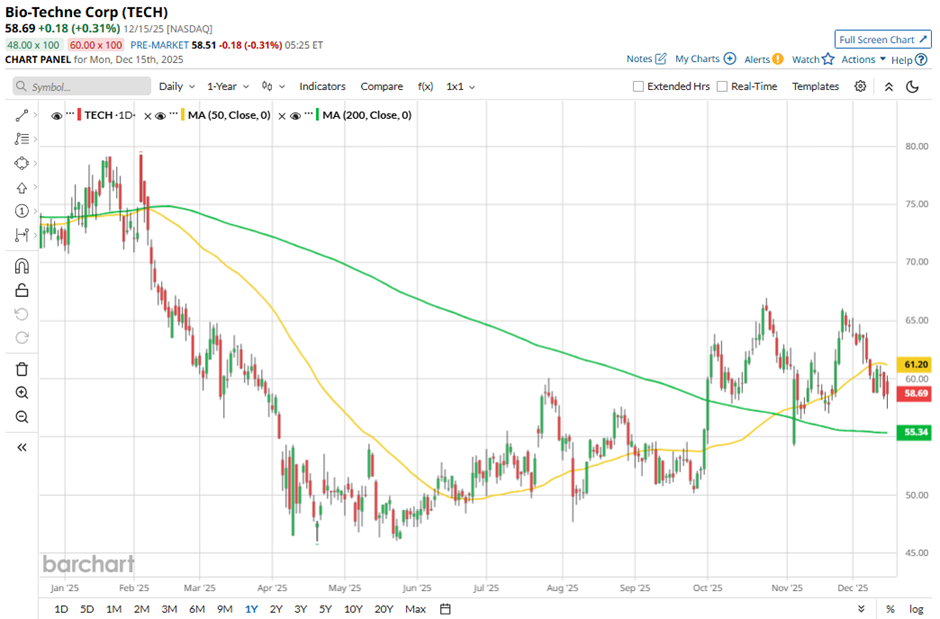
Task: Open the 1x1 grid layout dropdown
Action: point(460,86)
